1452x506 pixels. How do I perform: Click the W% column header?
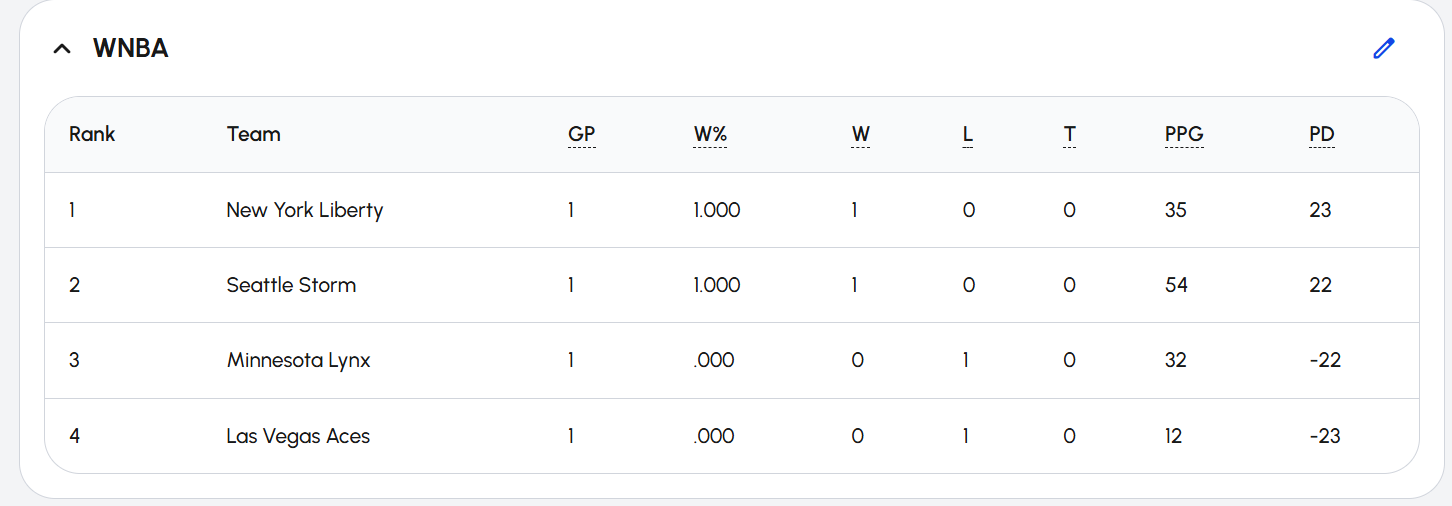[x=710, y=134]
